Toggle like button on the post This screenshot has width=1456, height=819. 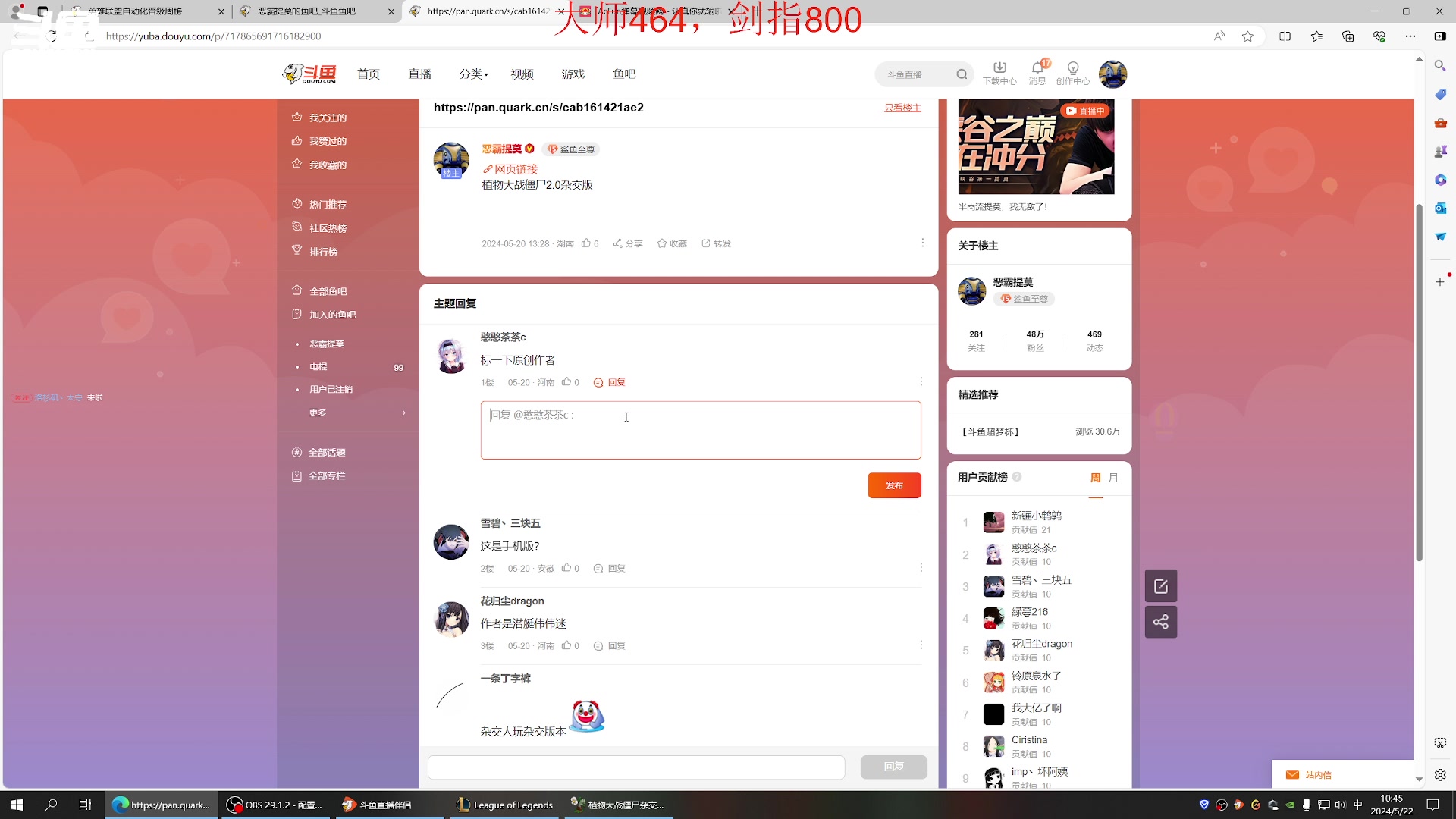[x=585, y=243]
